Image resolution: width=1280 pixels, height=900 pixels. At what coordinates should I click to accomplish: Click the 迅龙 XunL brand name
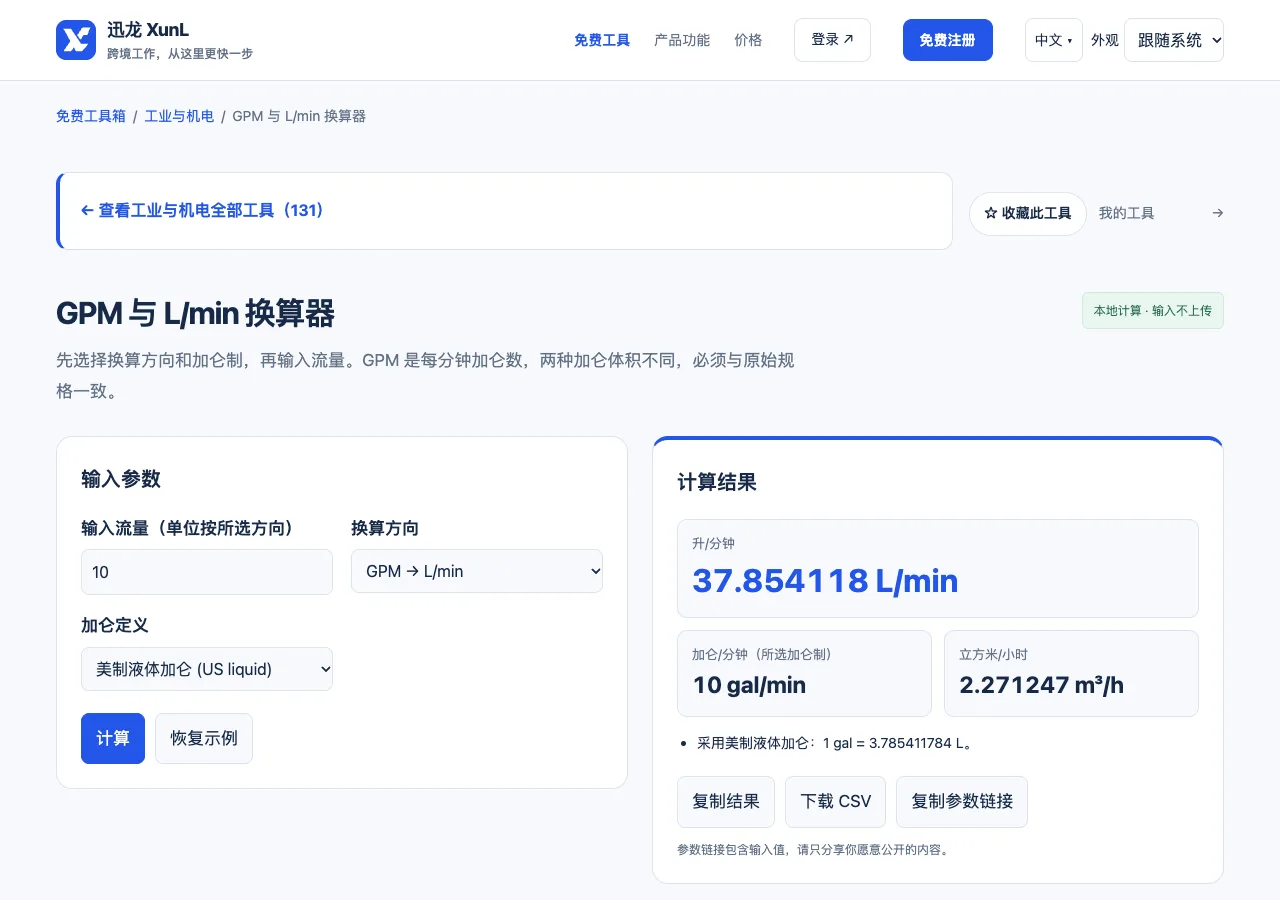[x=148, y=30]
